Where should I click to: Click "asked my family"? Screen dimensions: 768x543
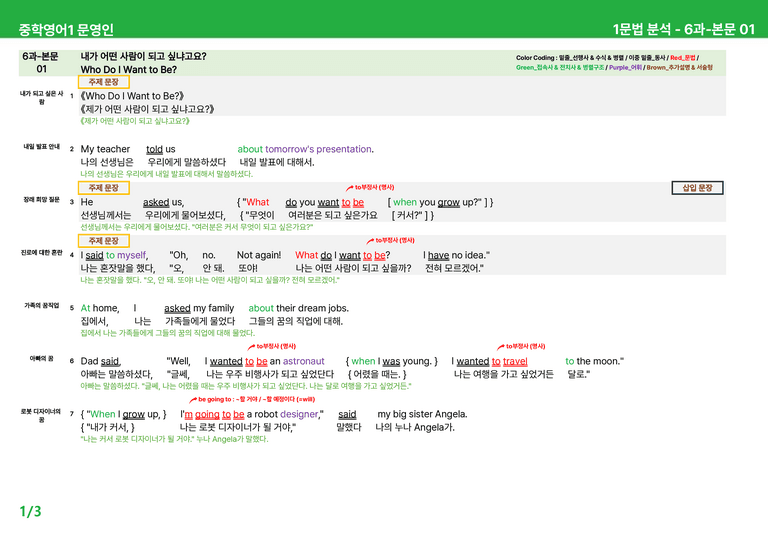pyautogui.click(x=199, y=308)
